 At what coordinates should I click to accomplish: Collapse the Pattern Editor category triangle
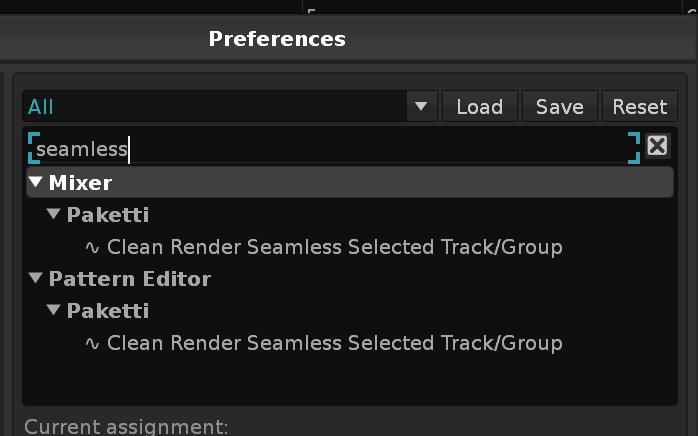tap(36, 278)
